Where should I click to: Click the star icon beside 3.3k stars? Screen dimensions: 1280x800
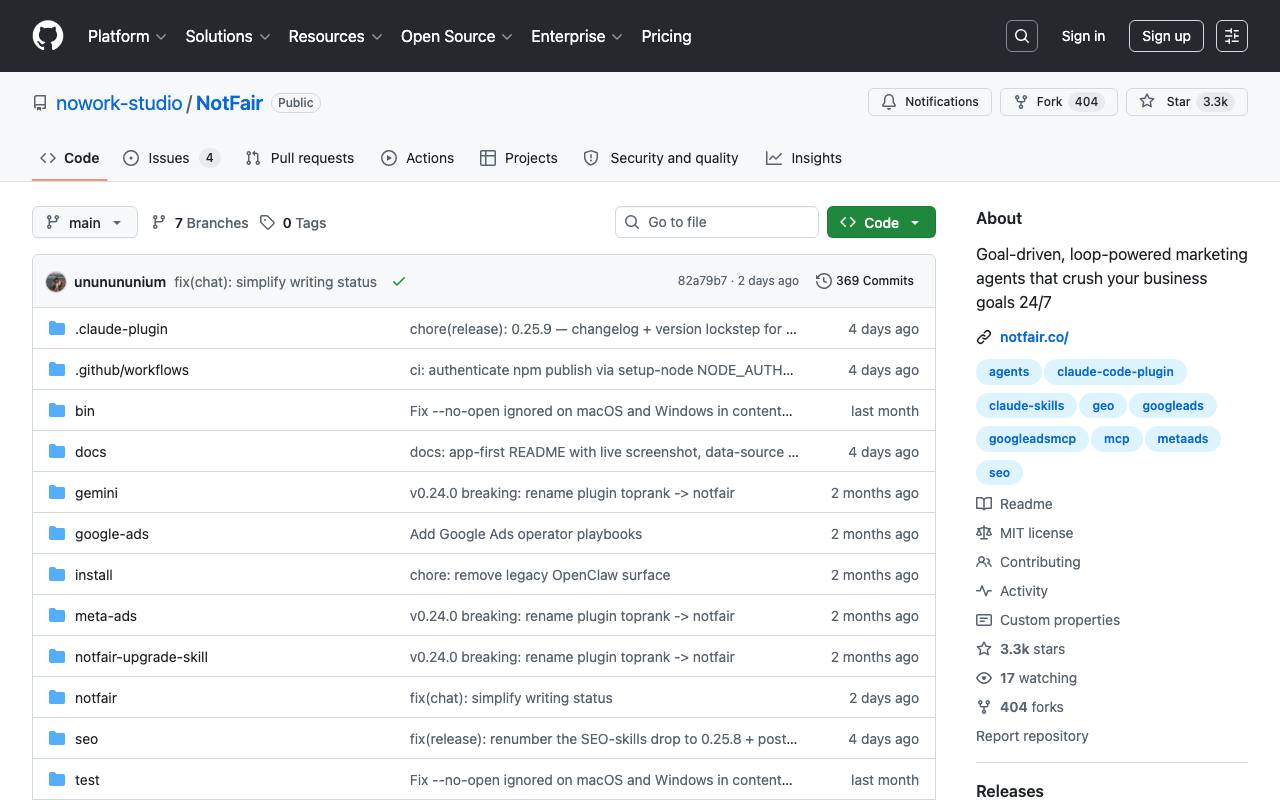(x=984, y=649)
